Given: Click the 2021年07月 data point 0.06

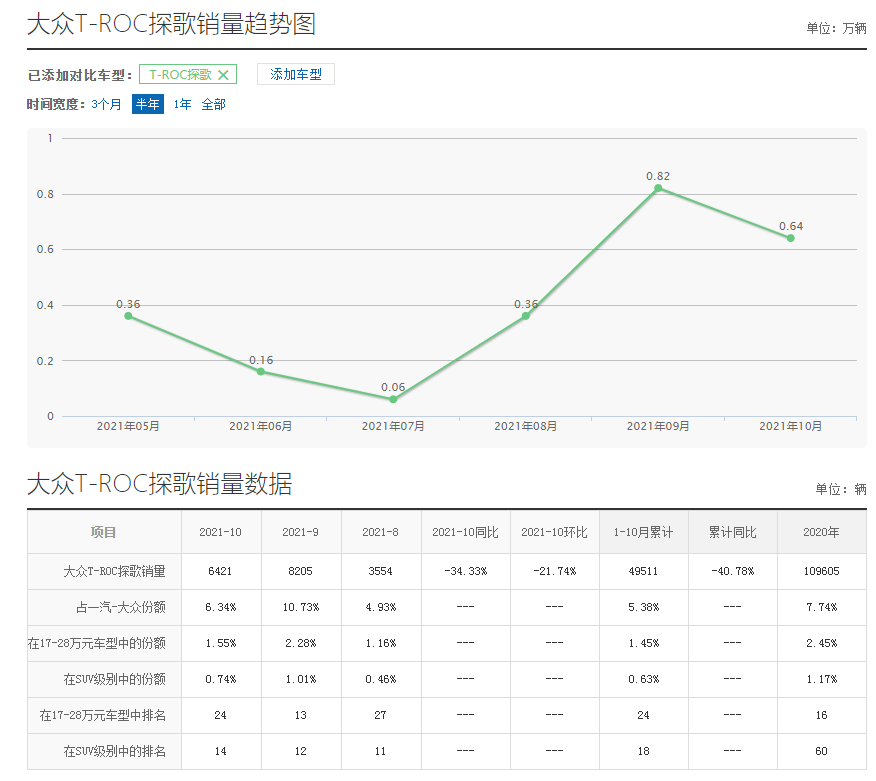Looking at the screenshot, I should point(393,399).
